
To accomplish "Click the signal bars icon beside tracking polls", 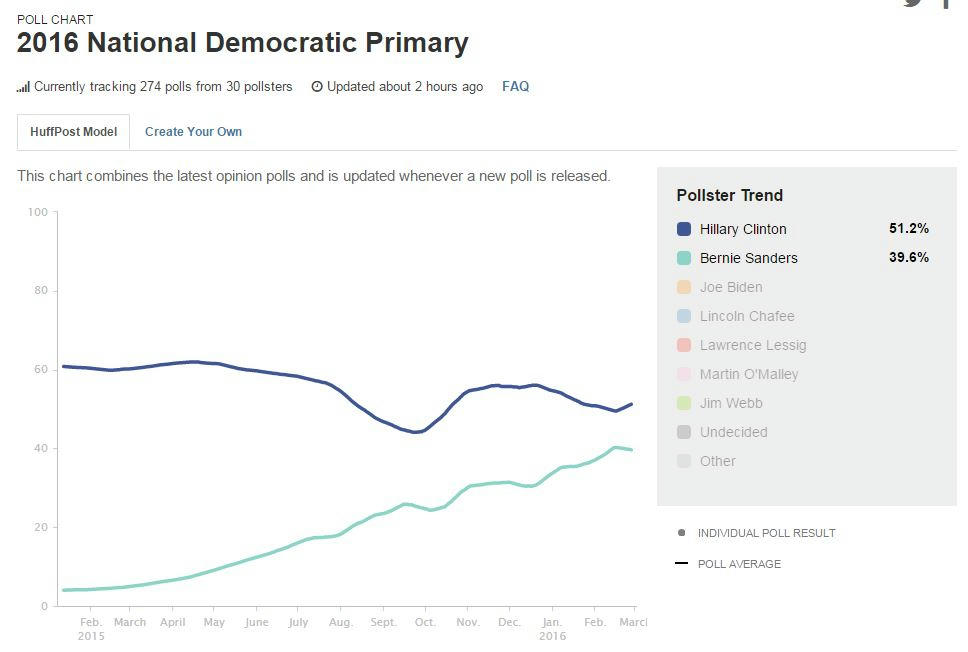I will point(23,87).
